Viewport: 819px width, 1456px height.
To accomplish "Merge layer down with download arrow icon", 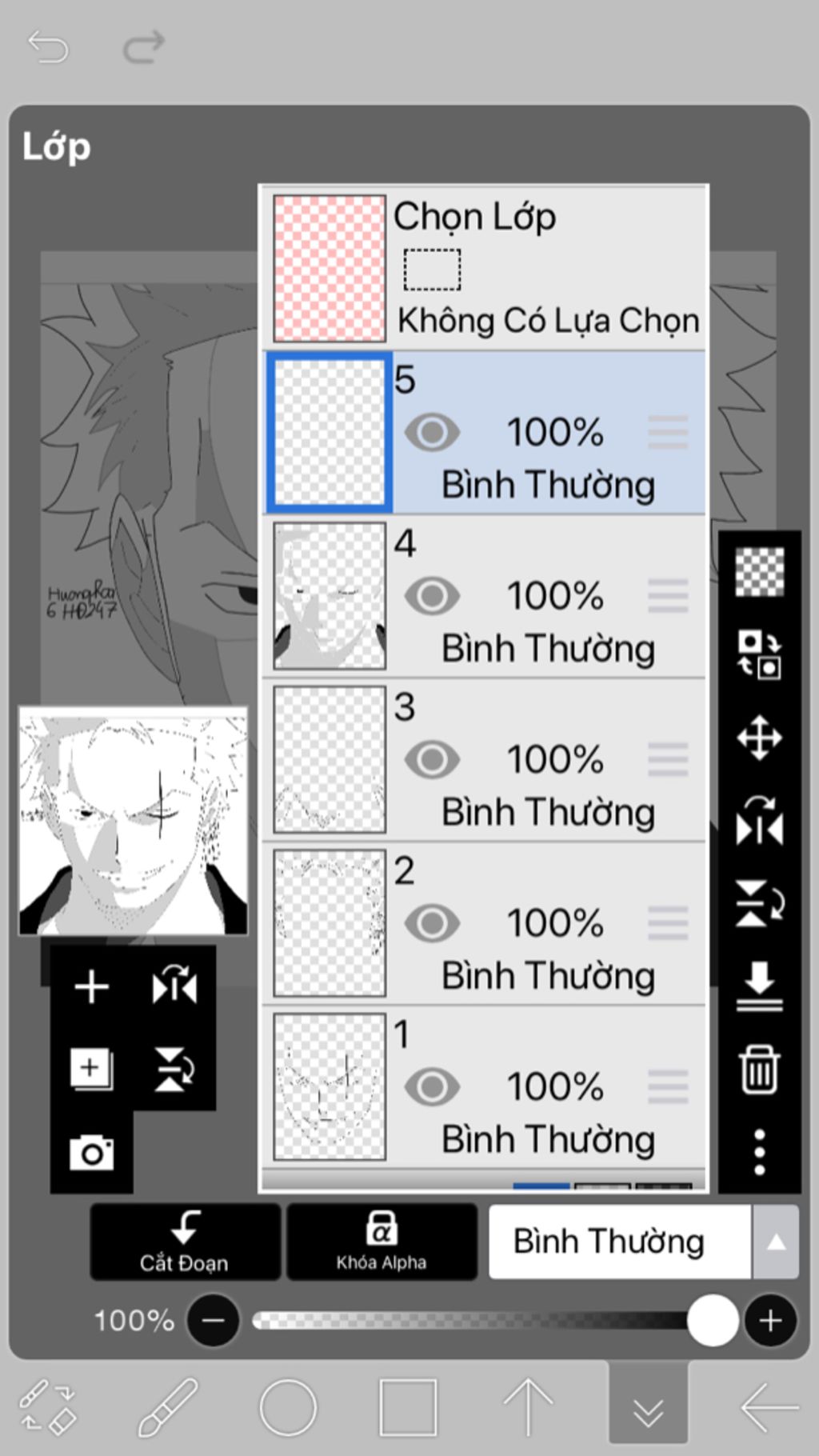I will [759, 986].
